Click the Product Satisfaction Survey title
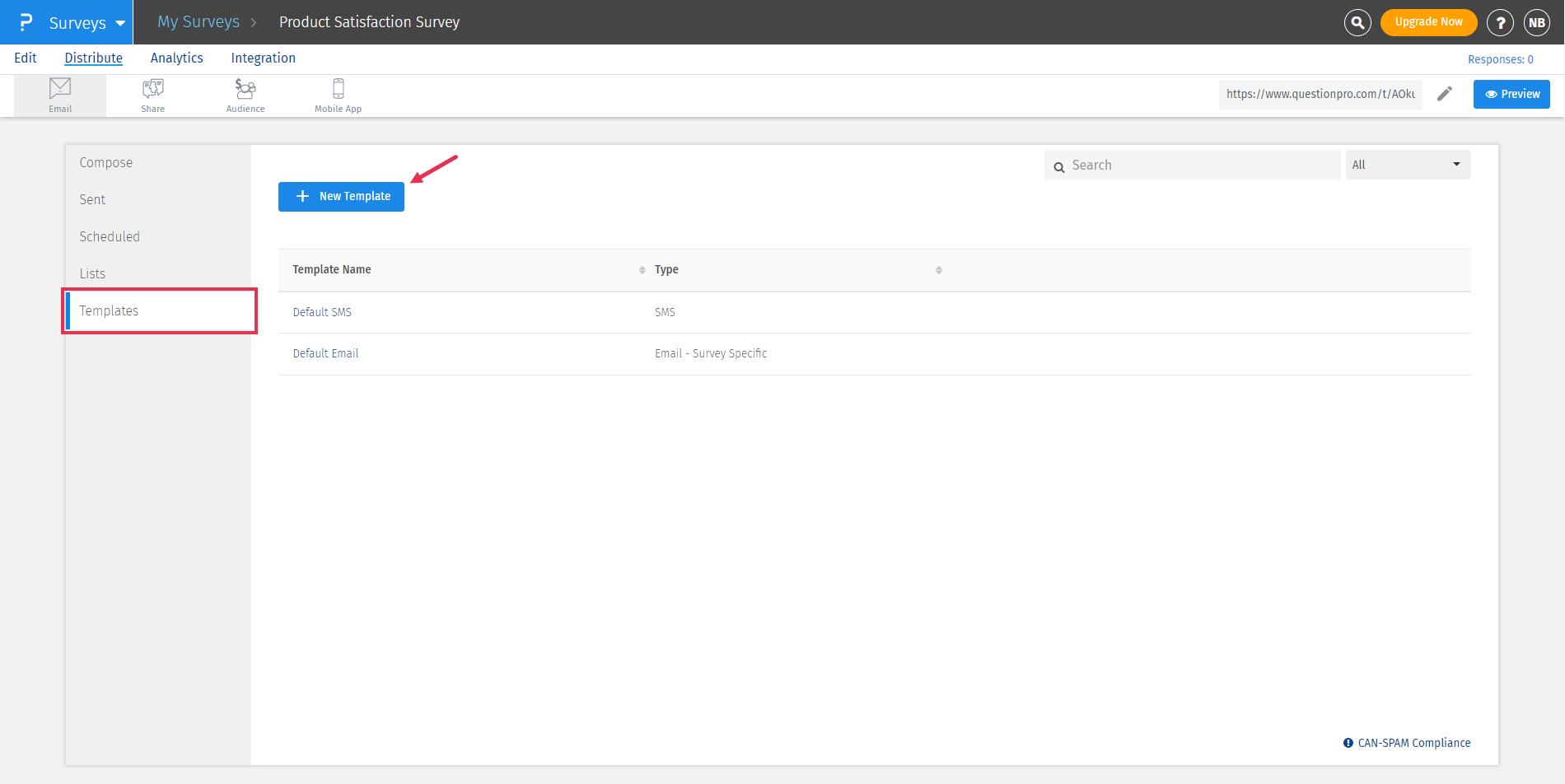Viewport: 1565px width, 784px height. pos(369,22)
